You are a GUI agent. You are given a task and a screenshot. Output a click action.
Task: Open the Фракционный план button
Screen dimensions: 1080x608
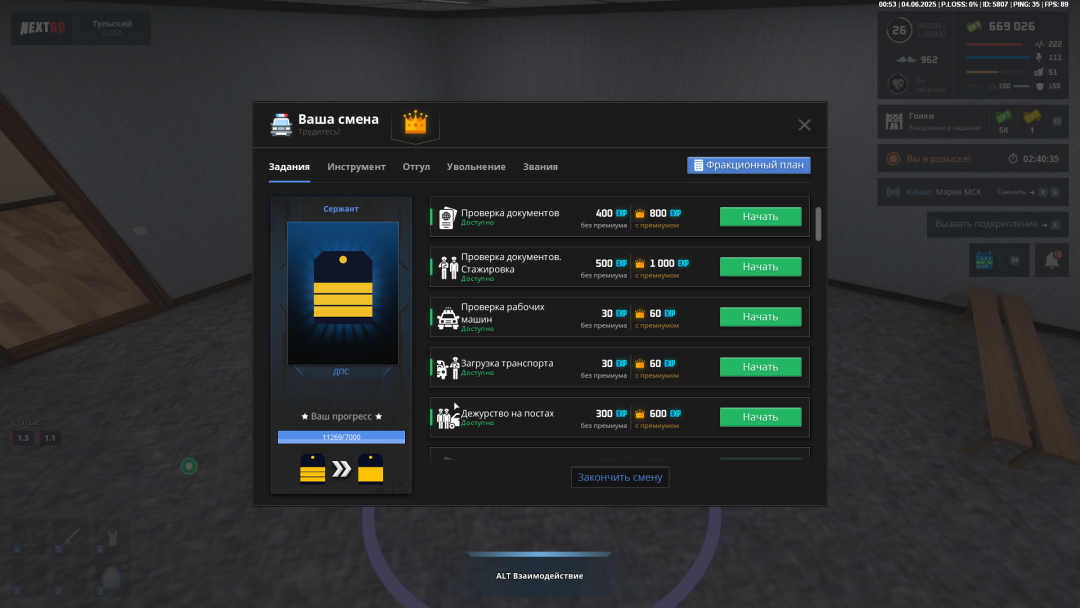pyautogui.click(x=749, y=165)
